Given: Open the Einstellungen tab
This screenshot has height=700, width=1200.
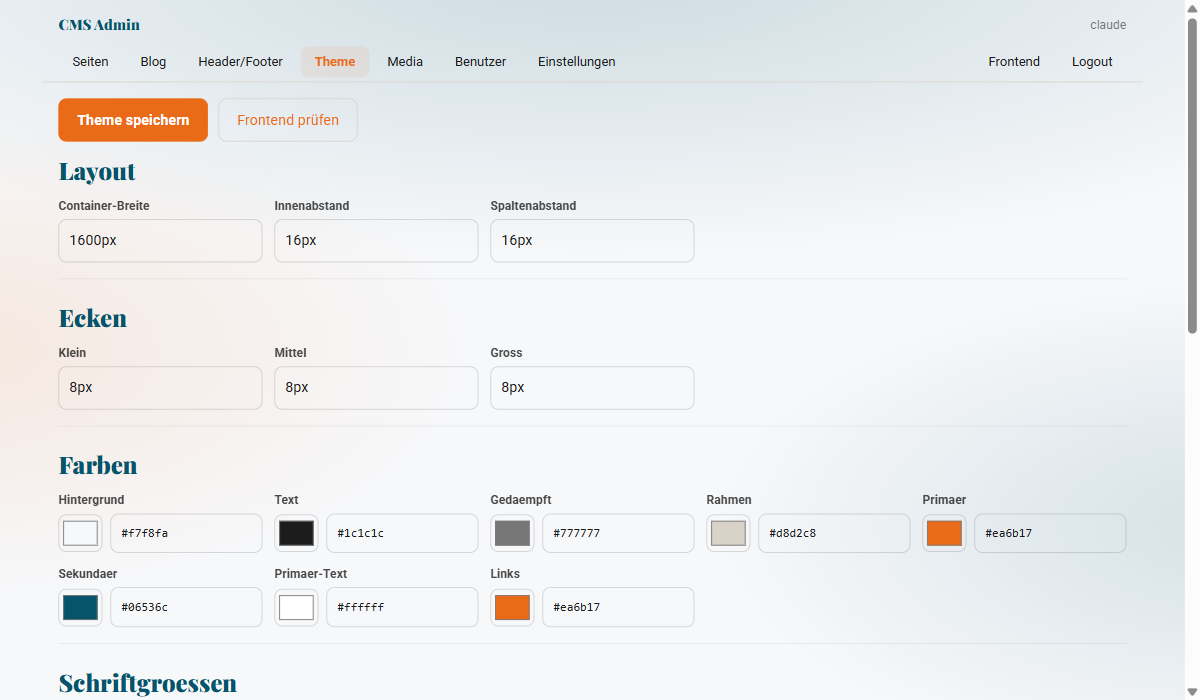Looking at the screenshot, I should [576, 61].
